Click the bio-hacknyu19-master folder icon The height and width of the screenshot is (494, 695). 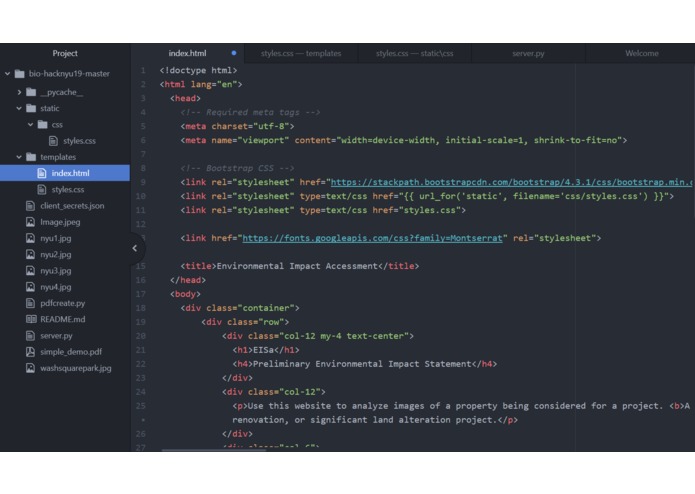[x=20, y=74]
